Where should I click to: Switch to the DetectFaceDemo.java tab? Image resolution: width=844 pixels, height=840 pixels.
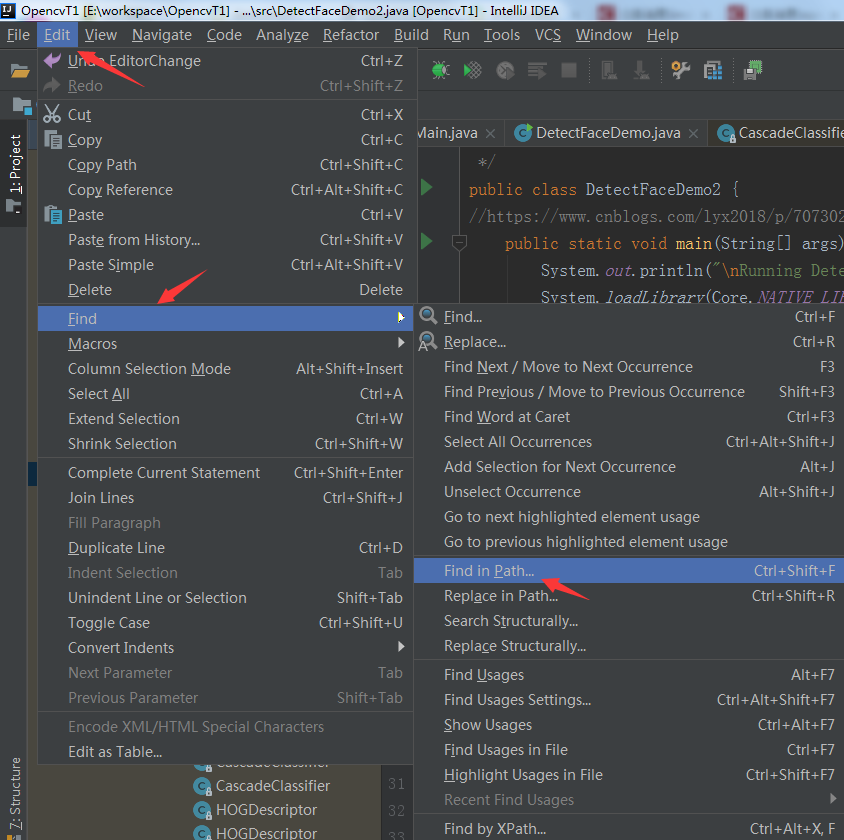click(x=606, y=133)
